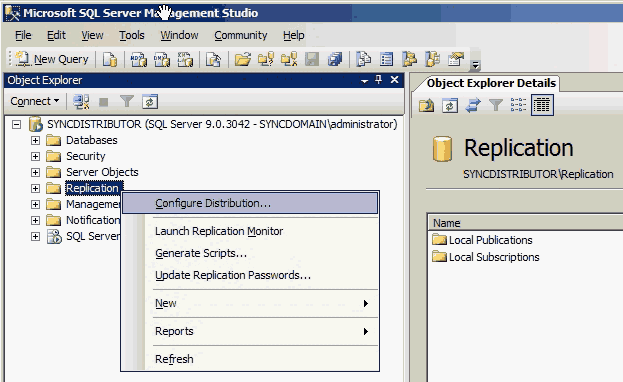
Task: Click the Summary list-page toolbar icon
Action: coord(387,59)
